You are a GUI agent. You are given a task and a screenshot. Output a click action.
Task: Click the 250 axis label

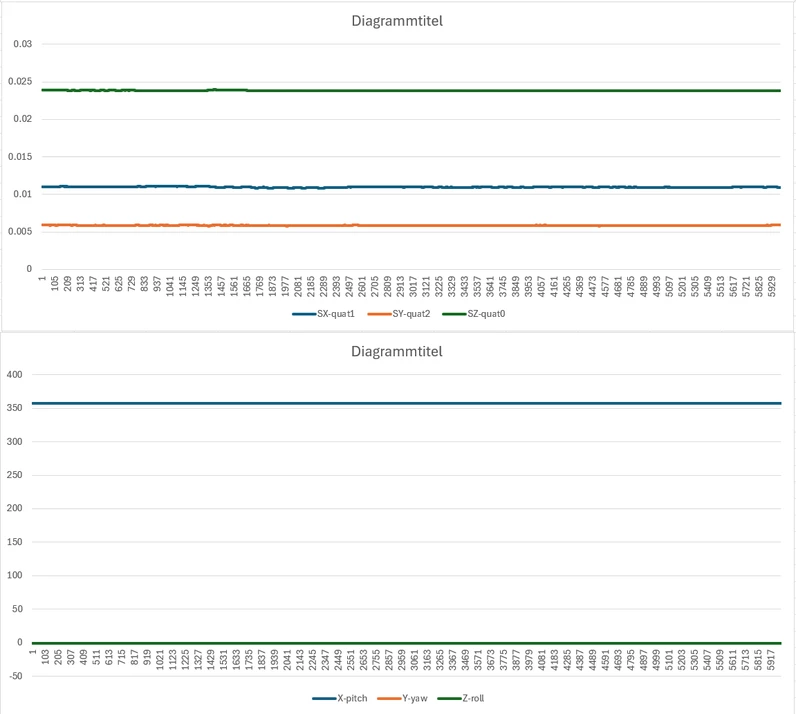click(x=15, y=475)
